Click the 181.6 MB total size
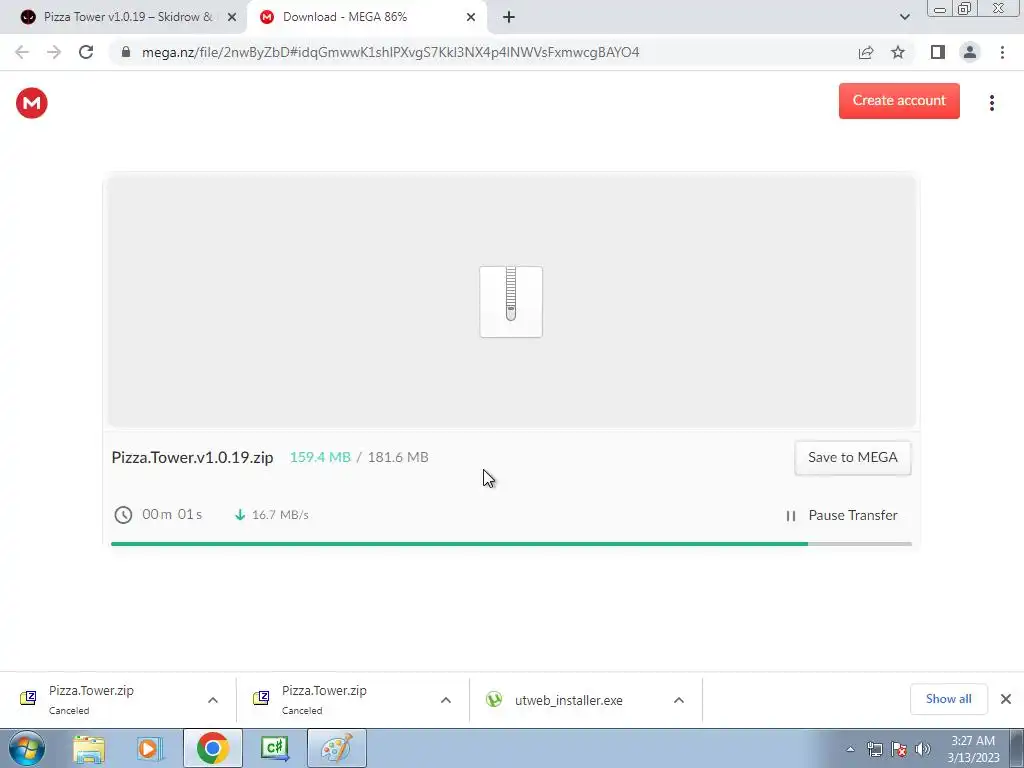Screen dimensions: 1024x768 (x=398, y=457)
